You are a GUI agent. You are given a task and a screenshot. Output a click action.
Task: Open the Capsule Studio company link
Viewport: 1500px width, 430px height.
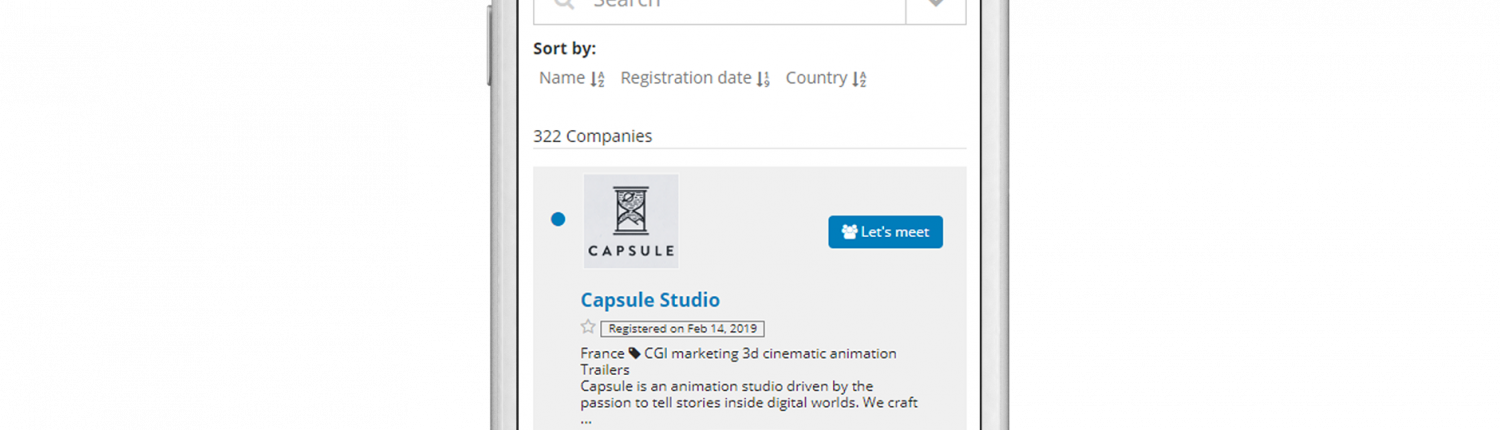click(650, 300)
